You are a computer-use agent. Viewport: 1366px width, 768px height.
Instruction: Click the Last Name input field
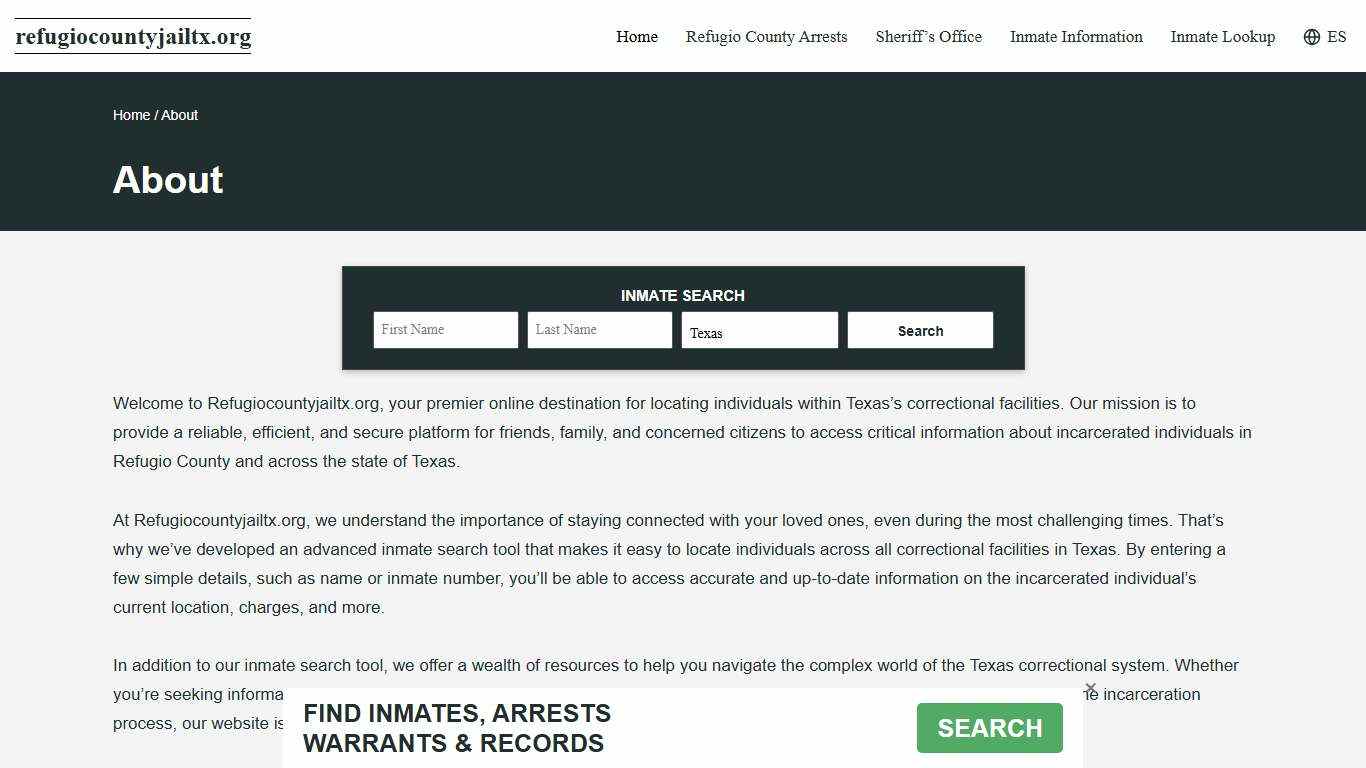[x=600, y=330]
